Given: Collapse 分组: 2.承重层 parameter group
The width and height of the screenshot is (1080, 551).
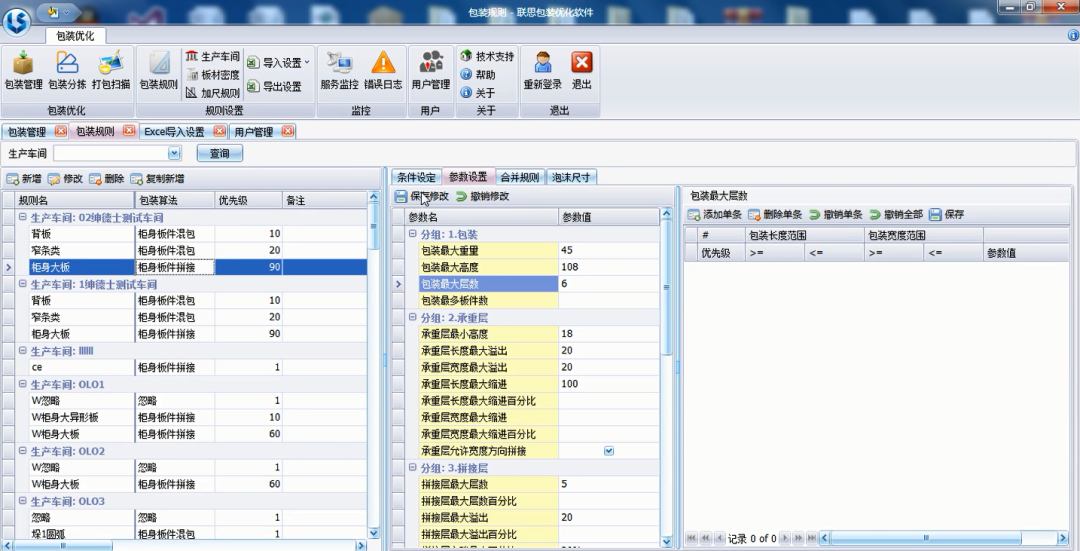Looking at the screenshot, I should coord(413,318).
